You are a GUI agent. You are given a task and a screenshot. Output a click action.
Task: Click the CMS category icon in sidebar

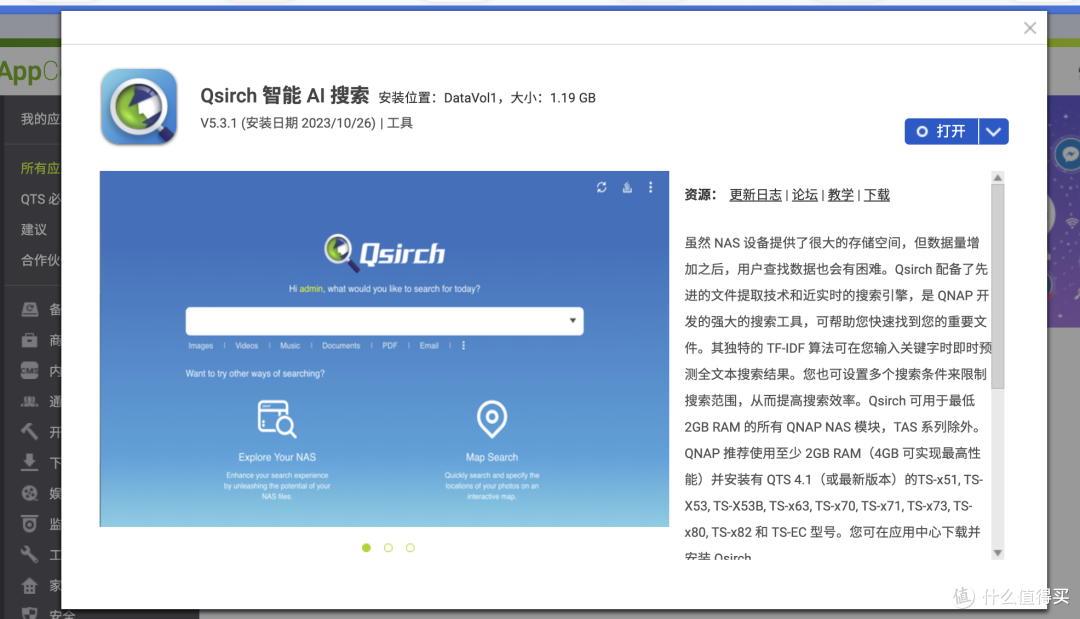[x=30, y=370]
